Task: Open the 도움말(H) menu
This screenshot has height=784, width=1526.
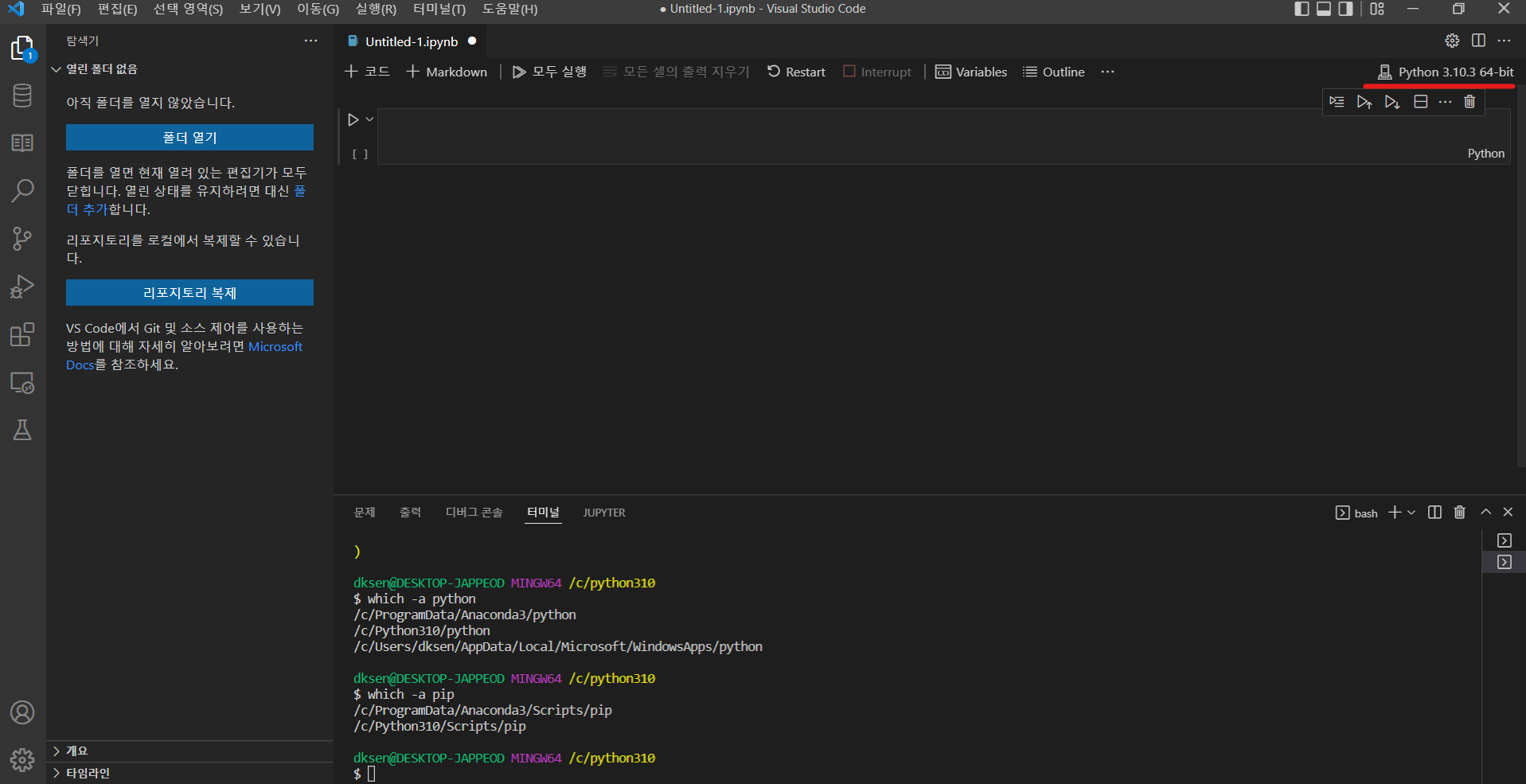Action: point(509,9)
